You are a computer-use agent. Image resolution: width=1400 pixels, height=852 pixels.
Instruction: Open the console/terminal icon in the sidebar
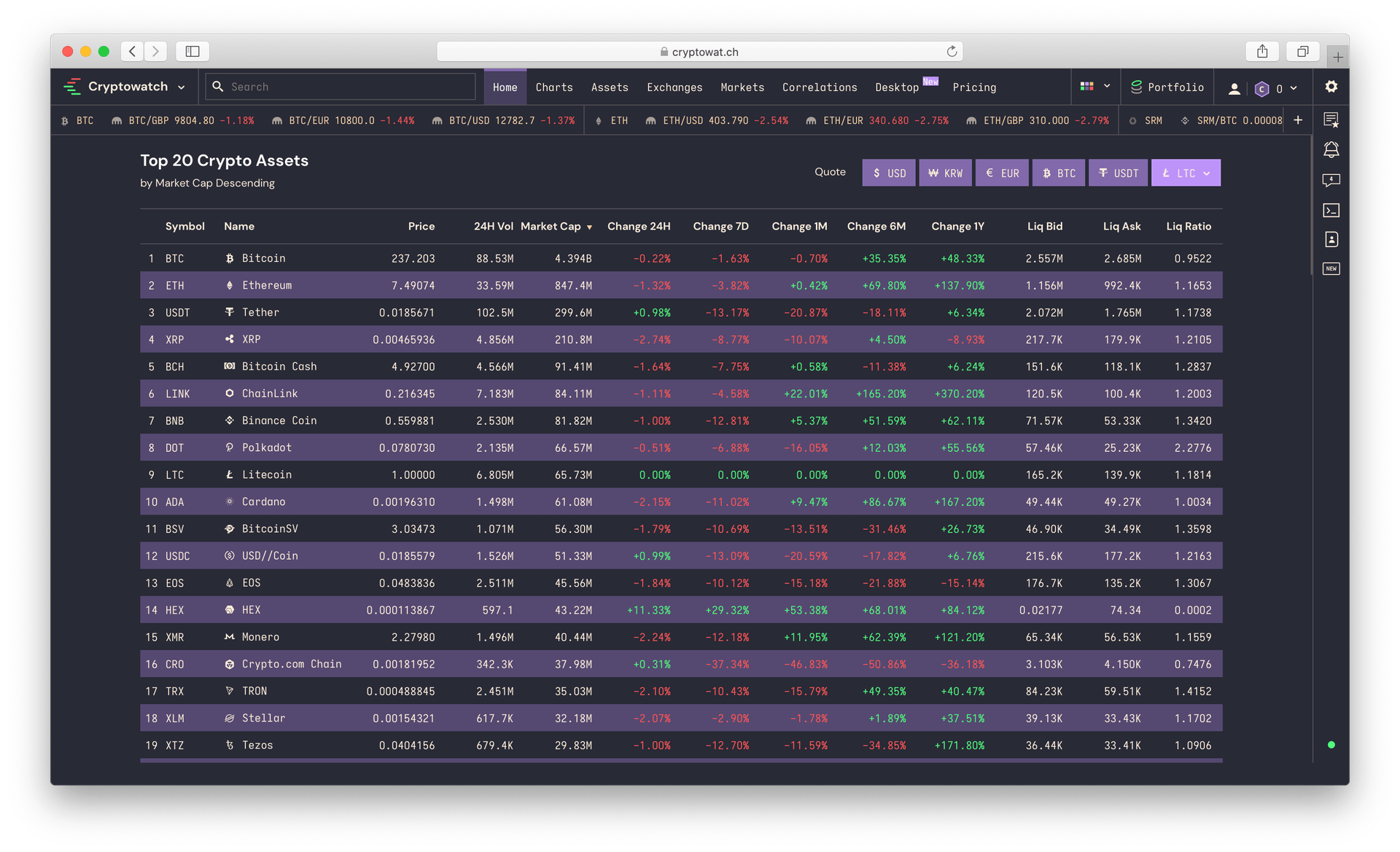(1331, 210)
